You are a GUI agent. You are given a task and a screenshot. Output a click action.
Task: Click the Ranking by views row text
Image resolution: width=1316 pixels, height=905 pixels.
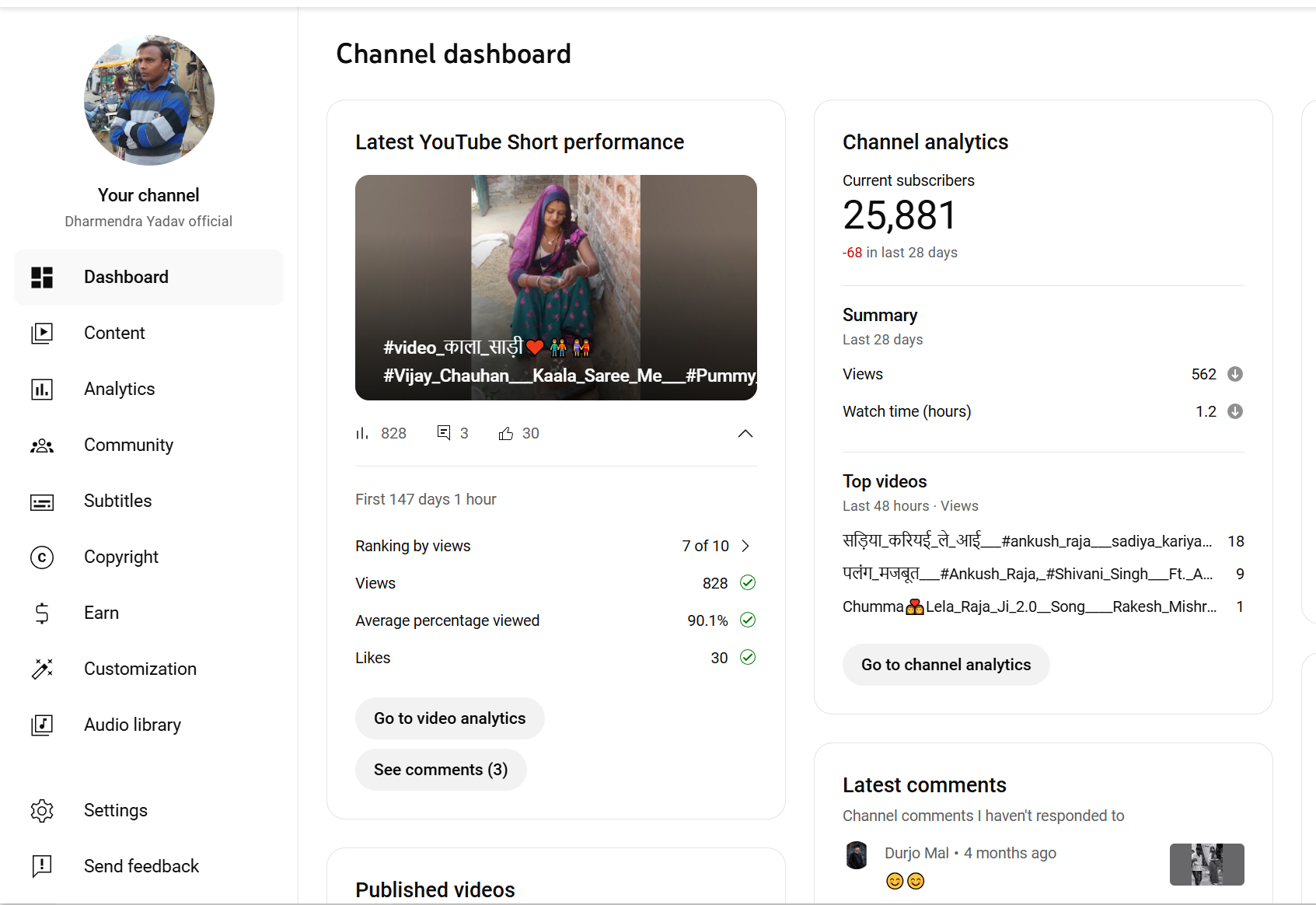(413, 546)
